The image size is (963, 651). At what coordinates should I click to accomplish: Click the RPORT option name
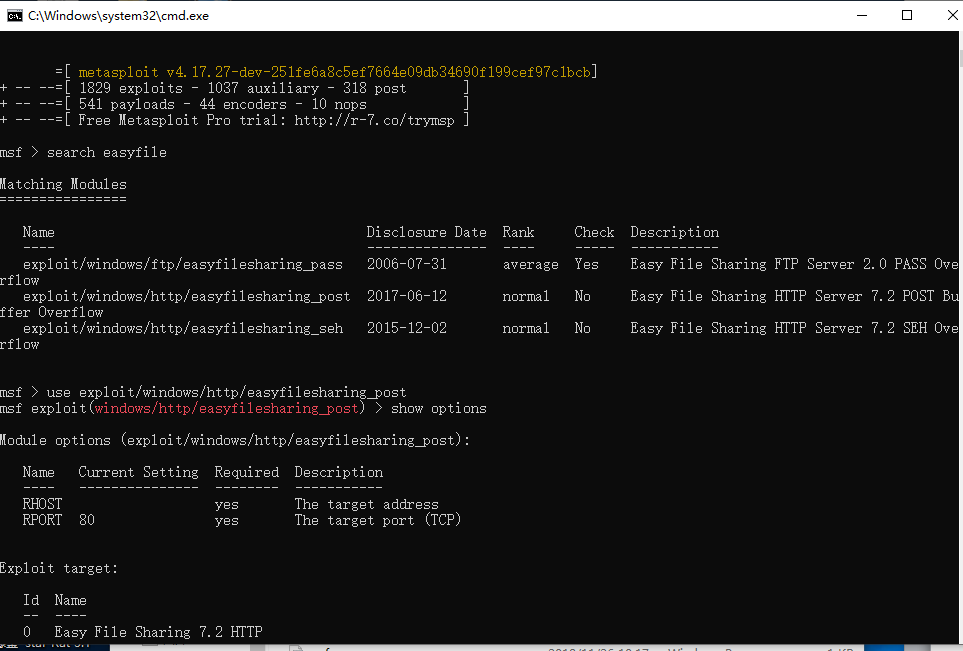(42, 520)
